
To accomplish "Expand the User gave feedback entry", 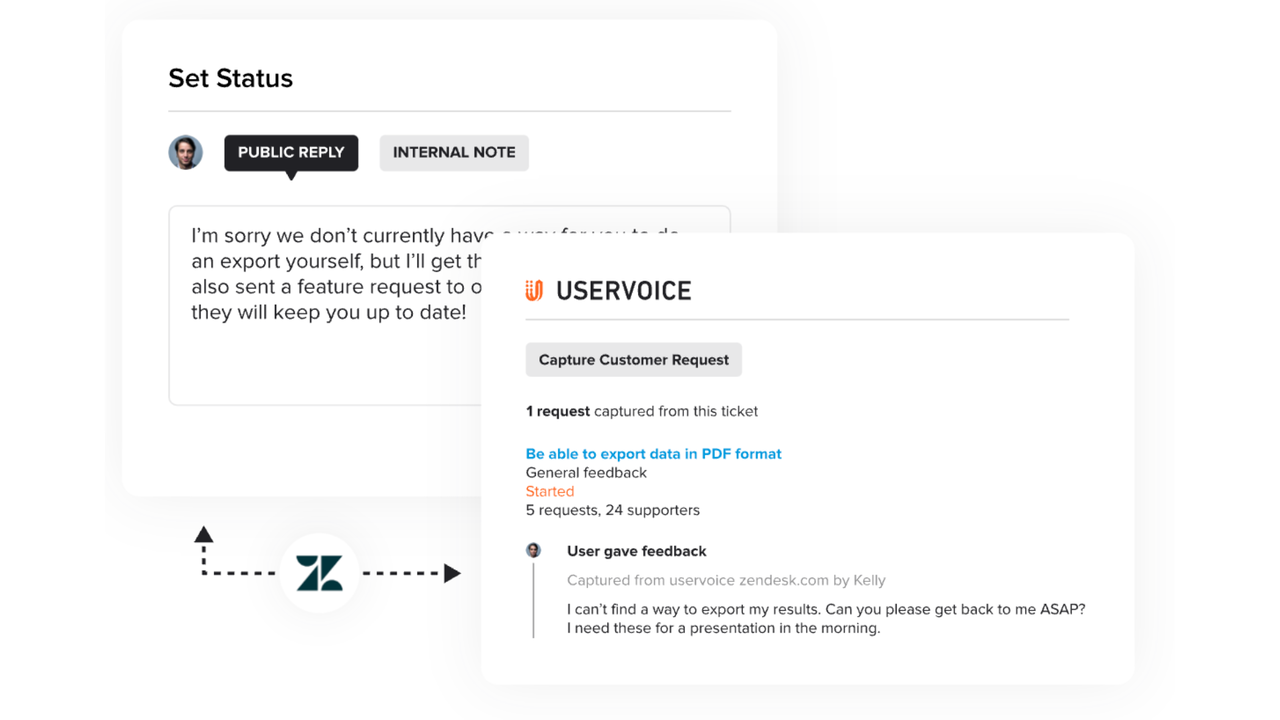I will tap(637, 551).
